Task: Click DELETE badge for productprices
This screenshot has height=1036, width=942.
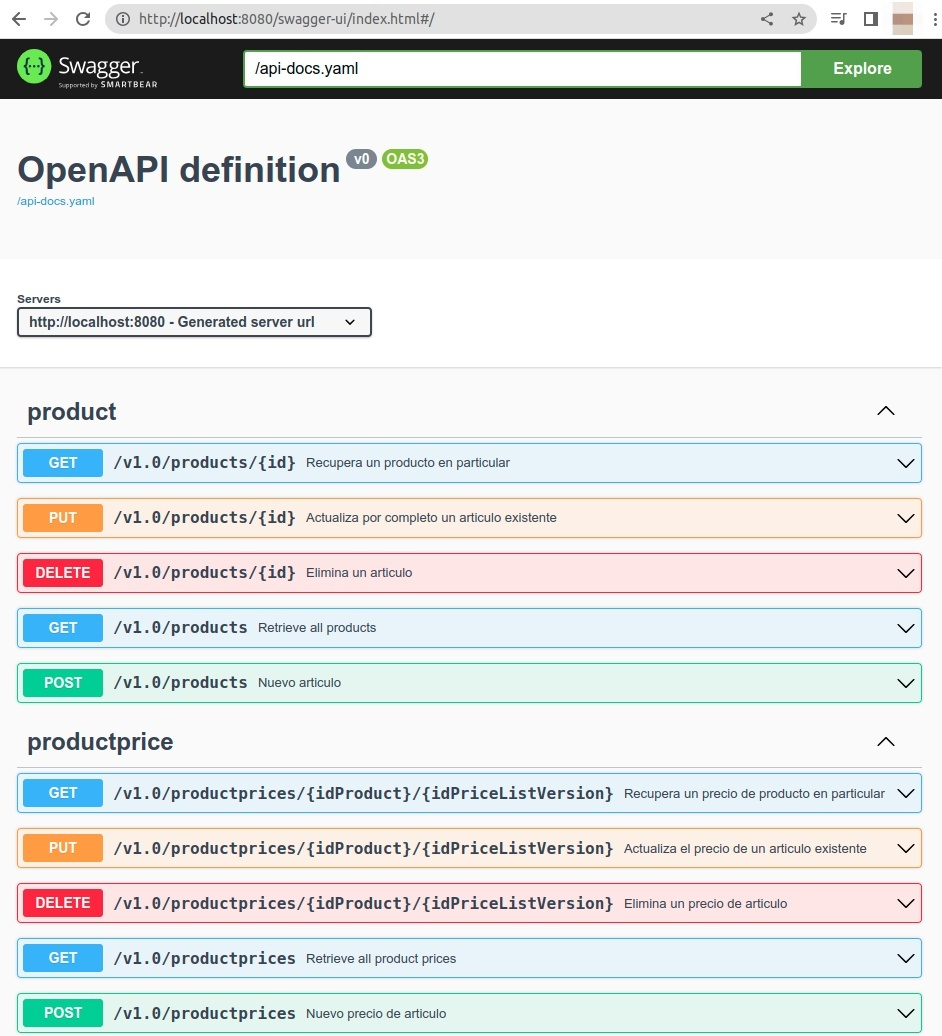Action: 63,903
